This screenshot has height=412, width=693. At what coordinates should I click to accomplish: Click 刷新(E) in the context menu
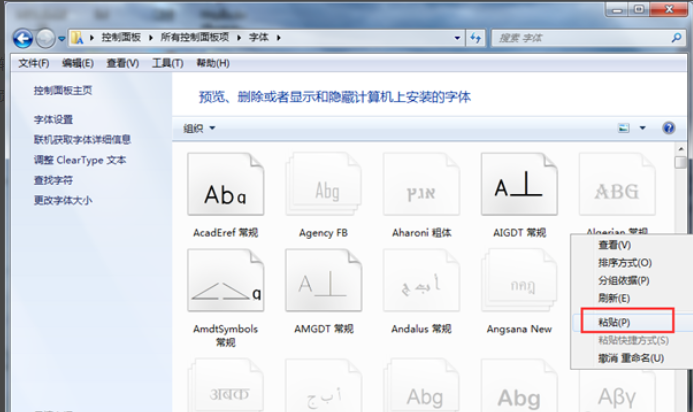613,298
